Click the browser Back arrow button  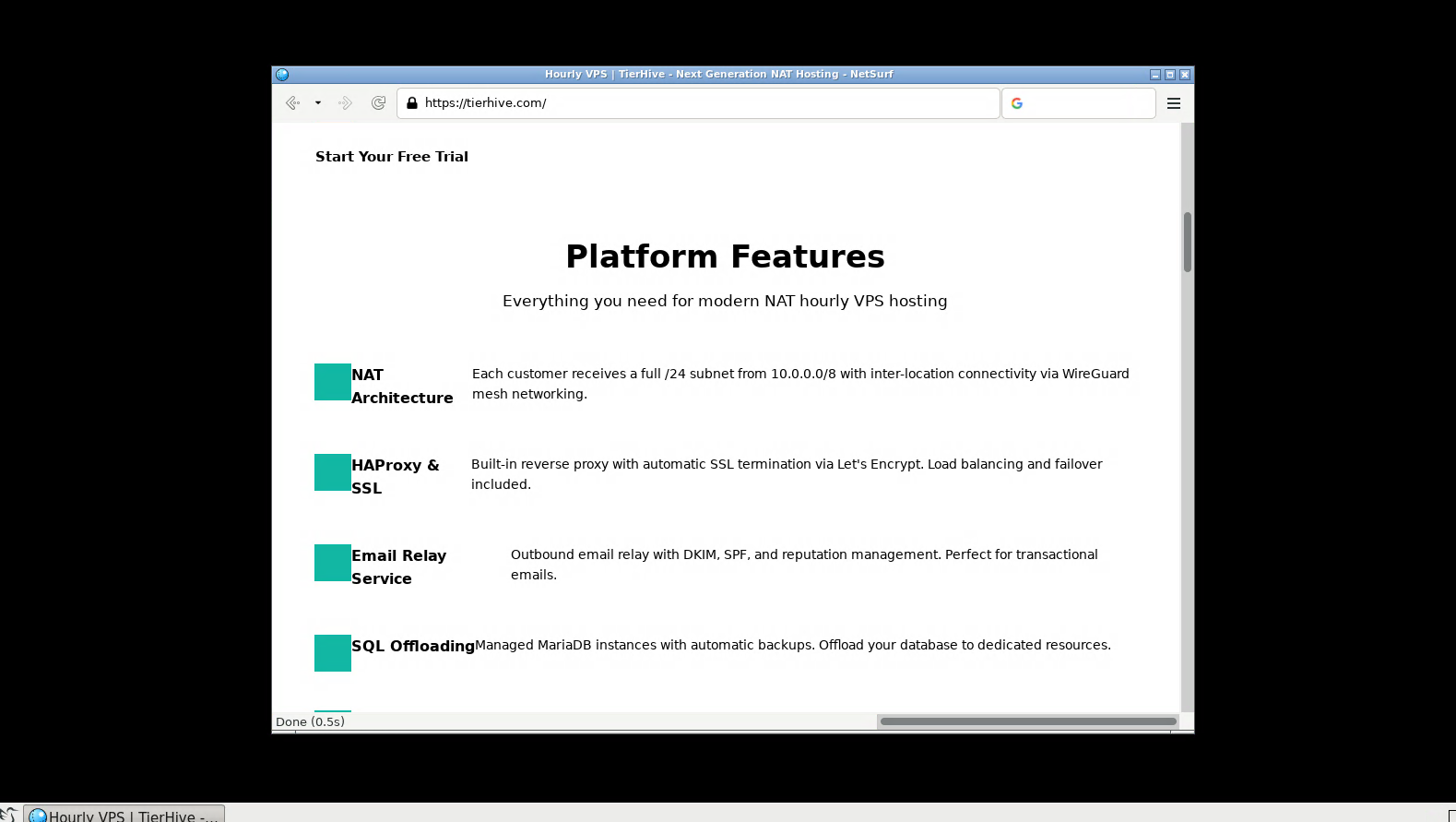(x=292, y=103)
